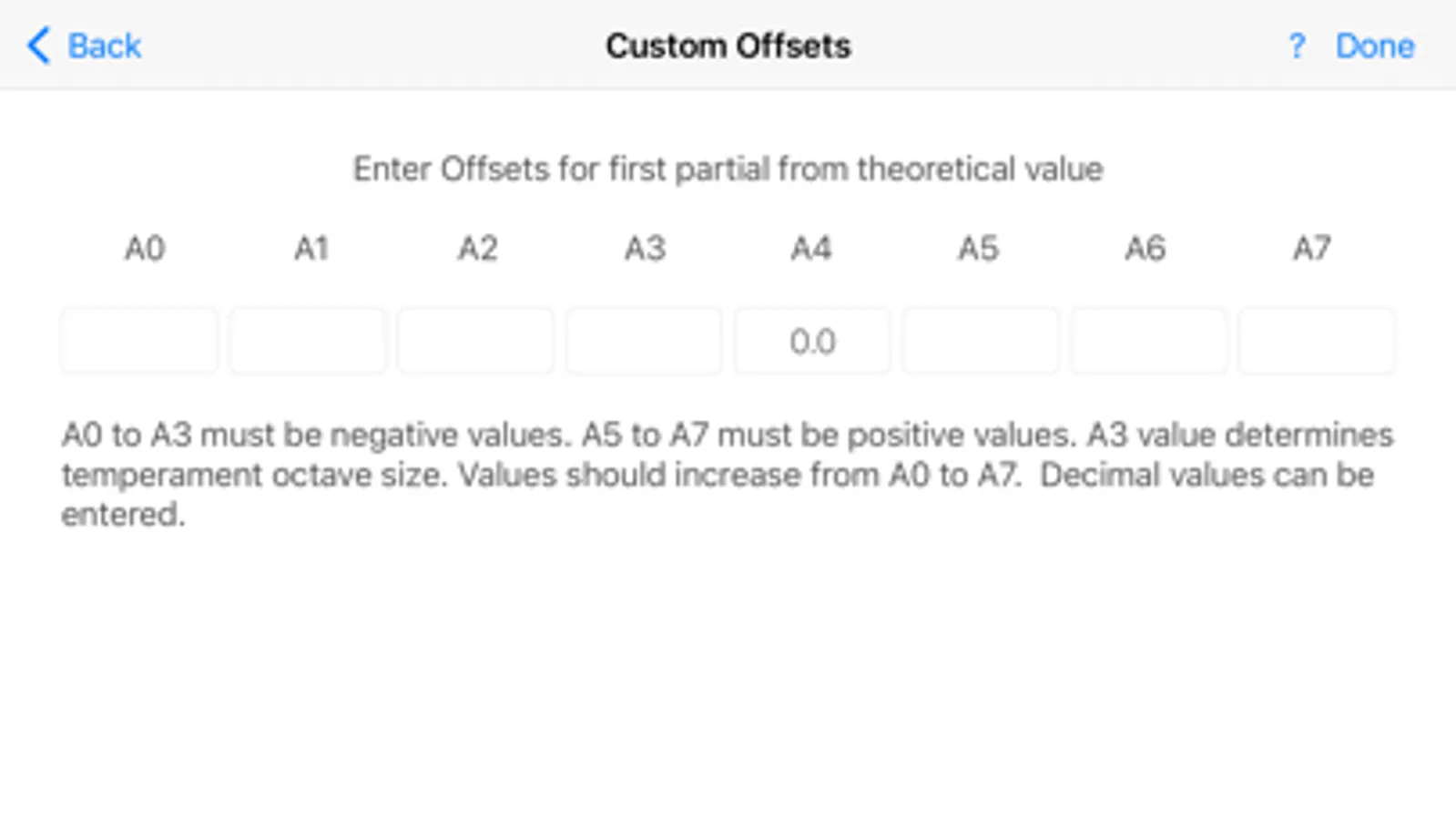Click the A4 field showing 0.0
1456x820 pixels.
pyautogui.click(x=812, y=342)
